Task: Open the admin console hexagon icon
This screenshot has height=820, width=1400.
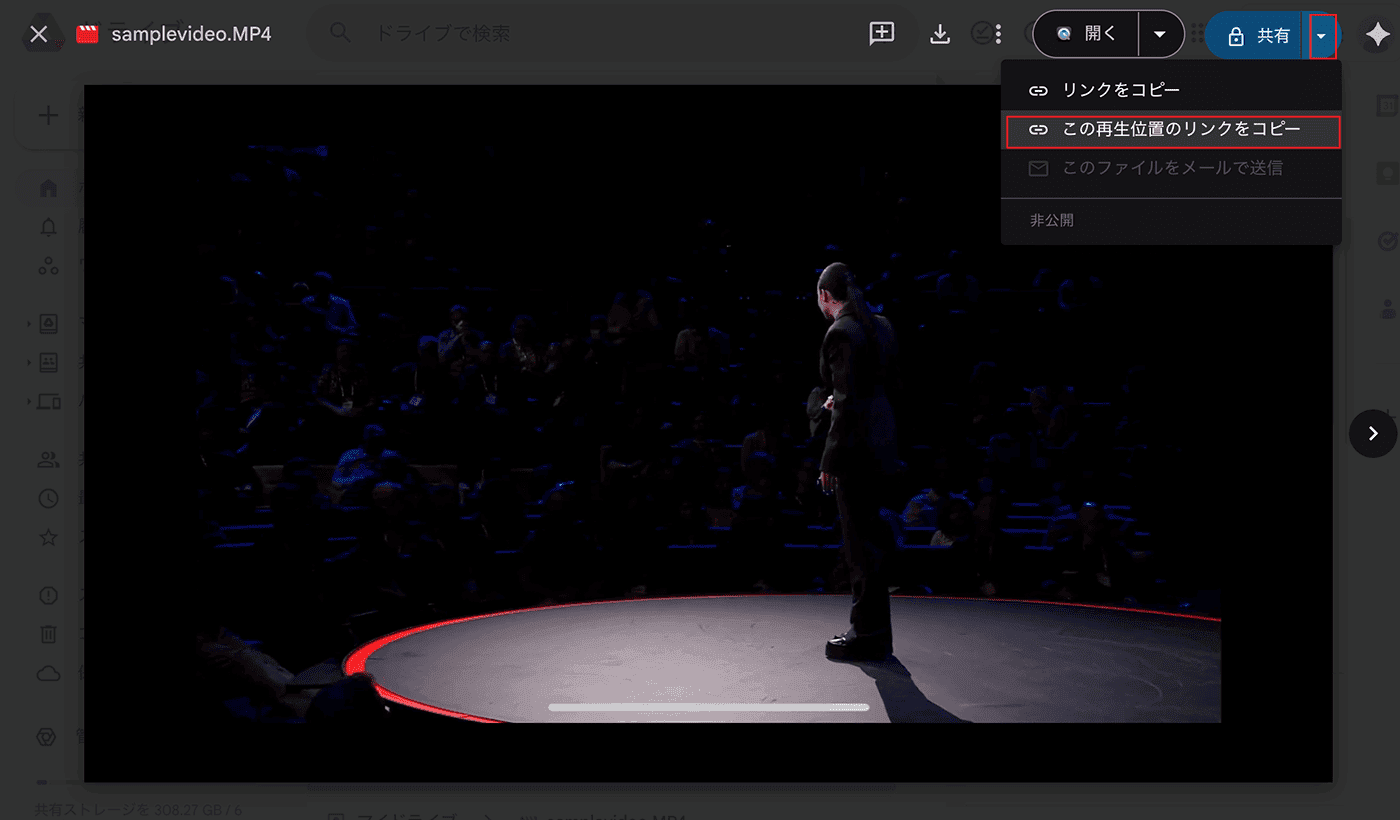Action: 44,738
